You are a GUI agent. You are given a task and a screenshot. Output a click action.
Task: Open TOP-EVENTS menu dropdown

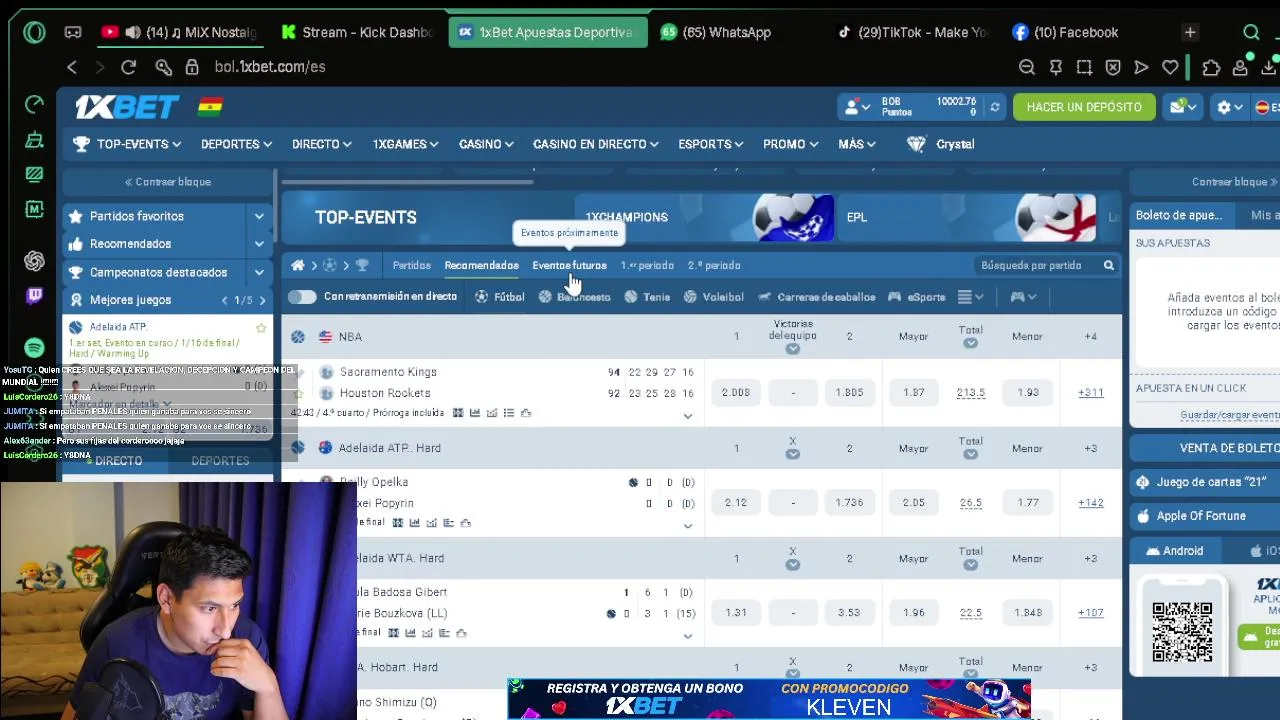click(x=126, y=144)
